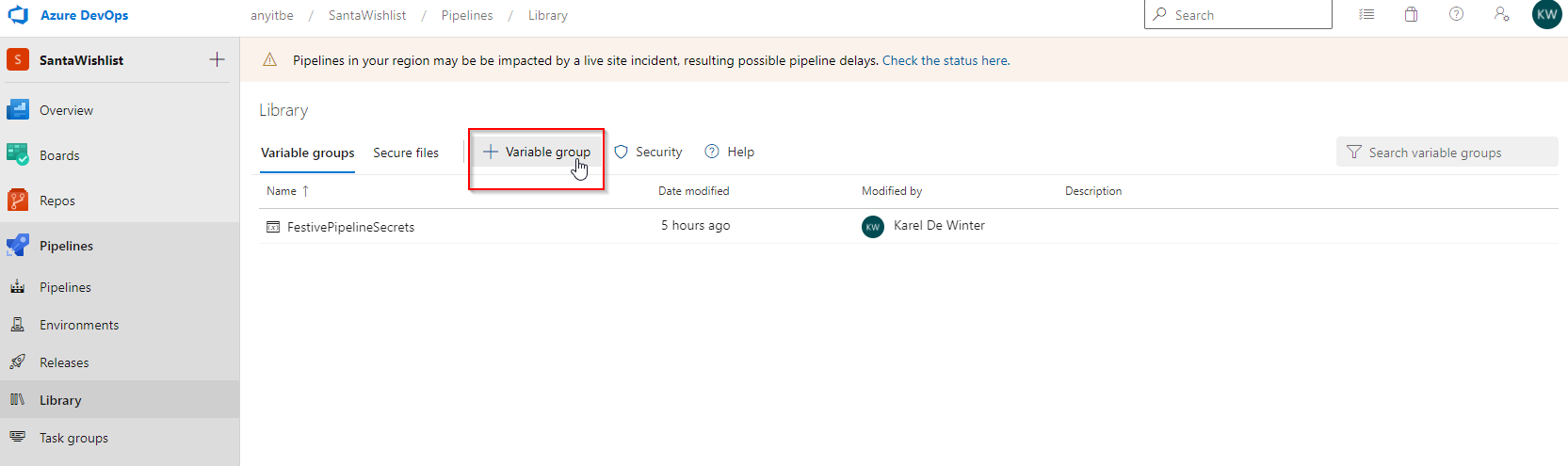The height and width of the screenshot is (466, 1568).
Task: Add a new Variable group
Action: click(536, 152)
